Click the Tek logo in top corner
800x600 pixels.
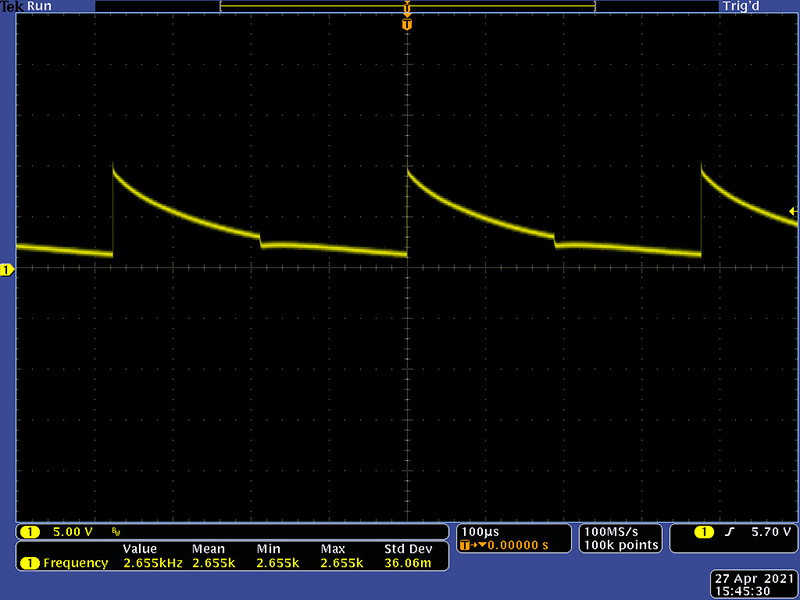tap(11, 6)
